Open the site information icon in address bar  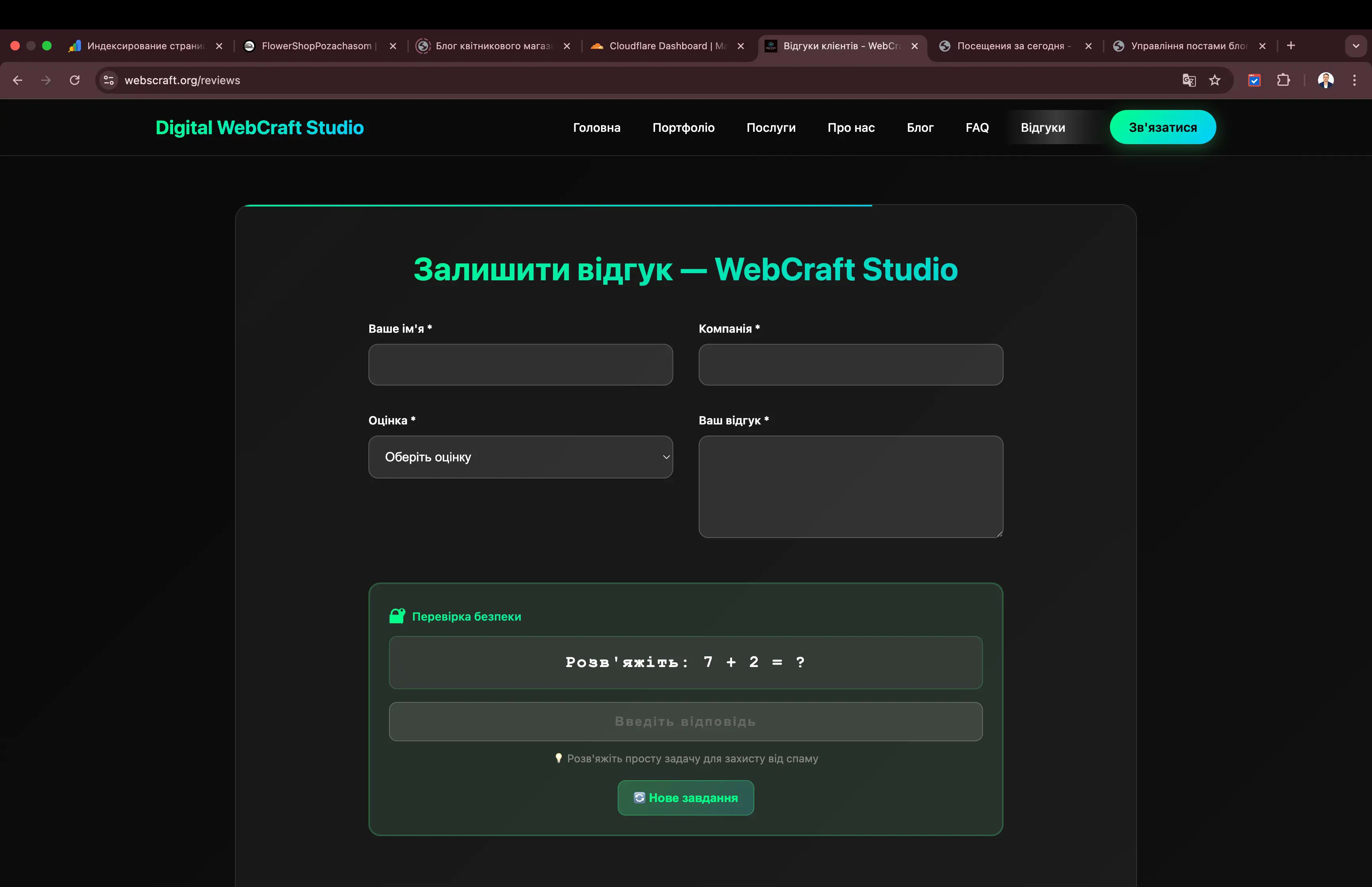(x=108, y=80)
